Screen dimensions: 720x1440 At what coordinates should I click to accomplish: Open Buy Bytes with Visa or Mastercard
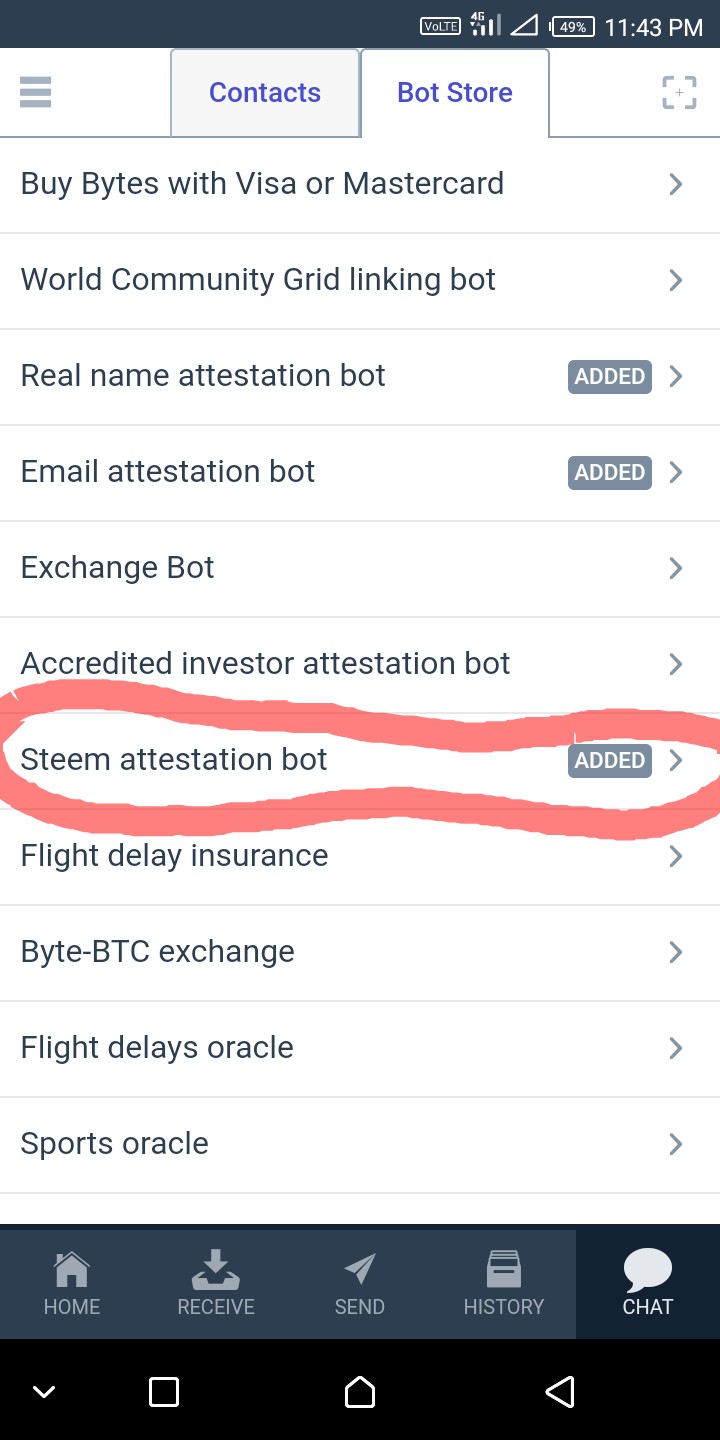tap(262, 184)
